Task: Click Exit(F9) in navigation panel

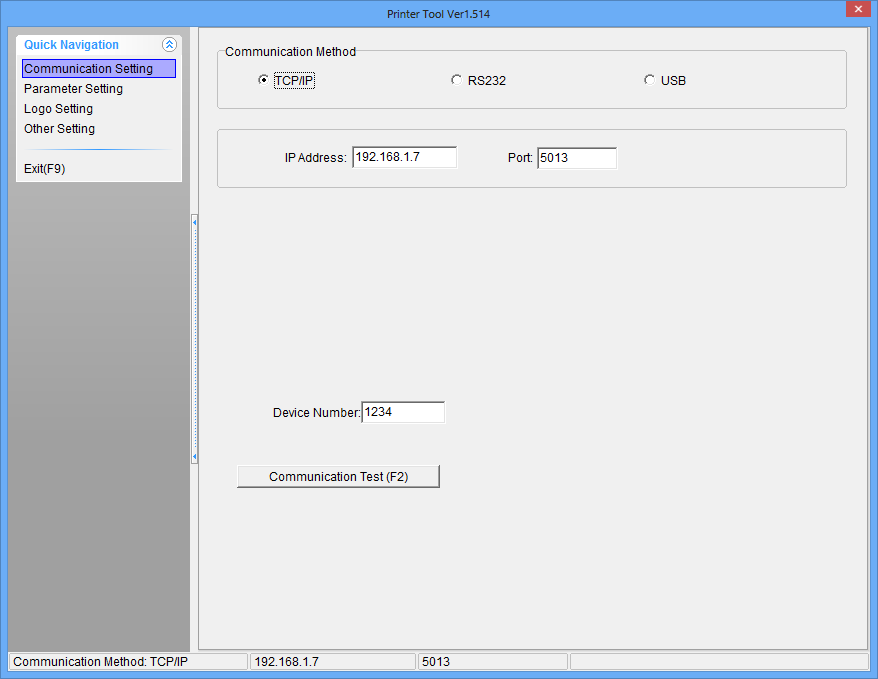Action: [44, 169]
